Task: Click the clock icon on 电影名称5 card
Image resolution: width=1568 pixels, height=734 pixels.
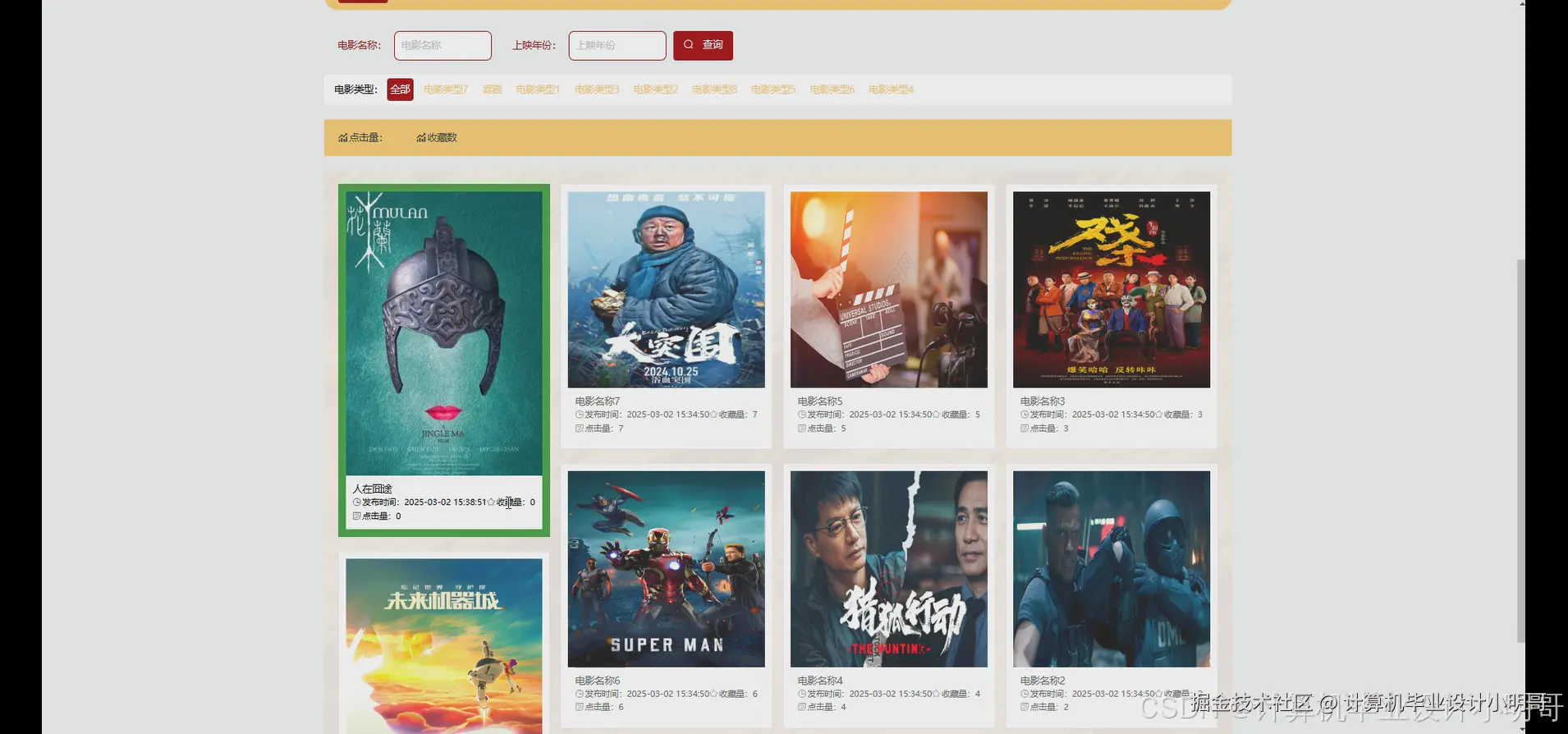Action: 802,415
